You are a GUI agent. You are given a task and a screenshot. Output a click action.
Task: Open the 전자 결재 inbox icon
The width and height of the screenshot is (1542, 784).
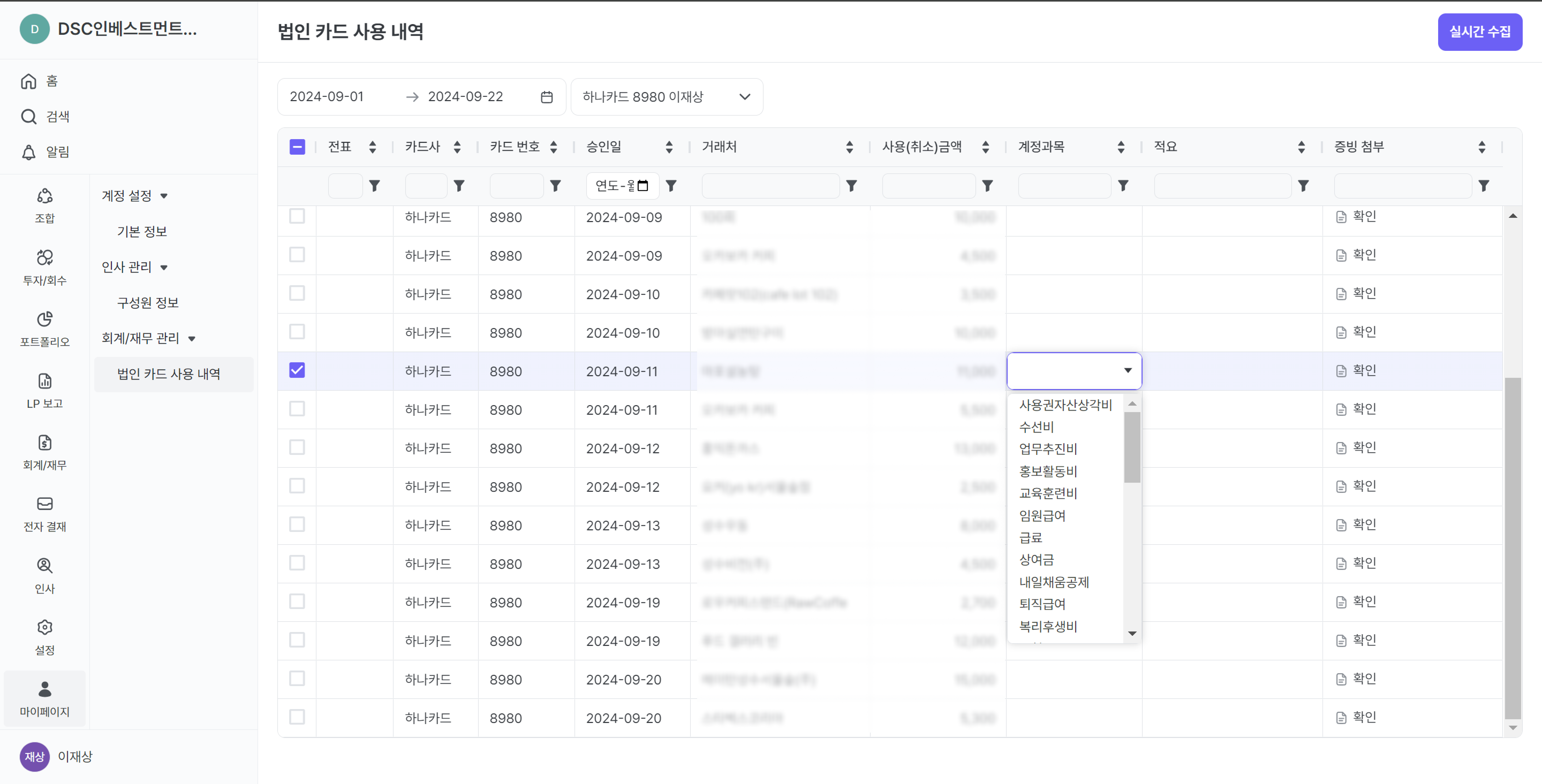coord(45,504)
